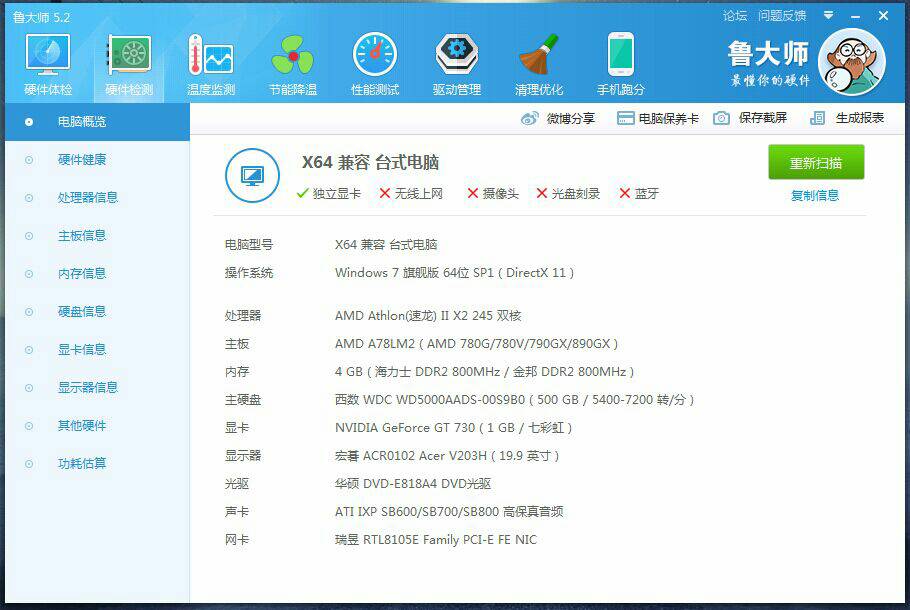Click the Weibo share icon
The height and width of the screenshot is (610, 910).
click(x=529, y=118)
